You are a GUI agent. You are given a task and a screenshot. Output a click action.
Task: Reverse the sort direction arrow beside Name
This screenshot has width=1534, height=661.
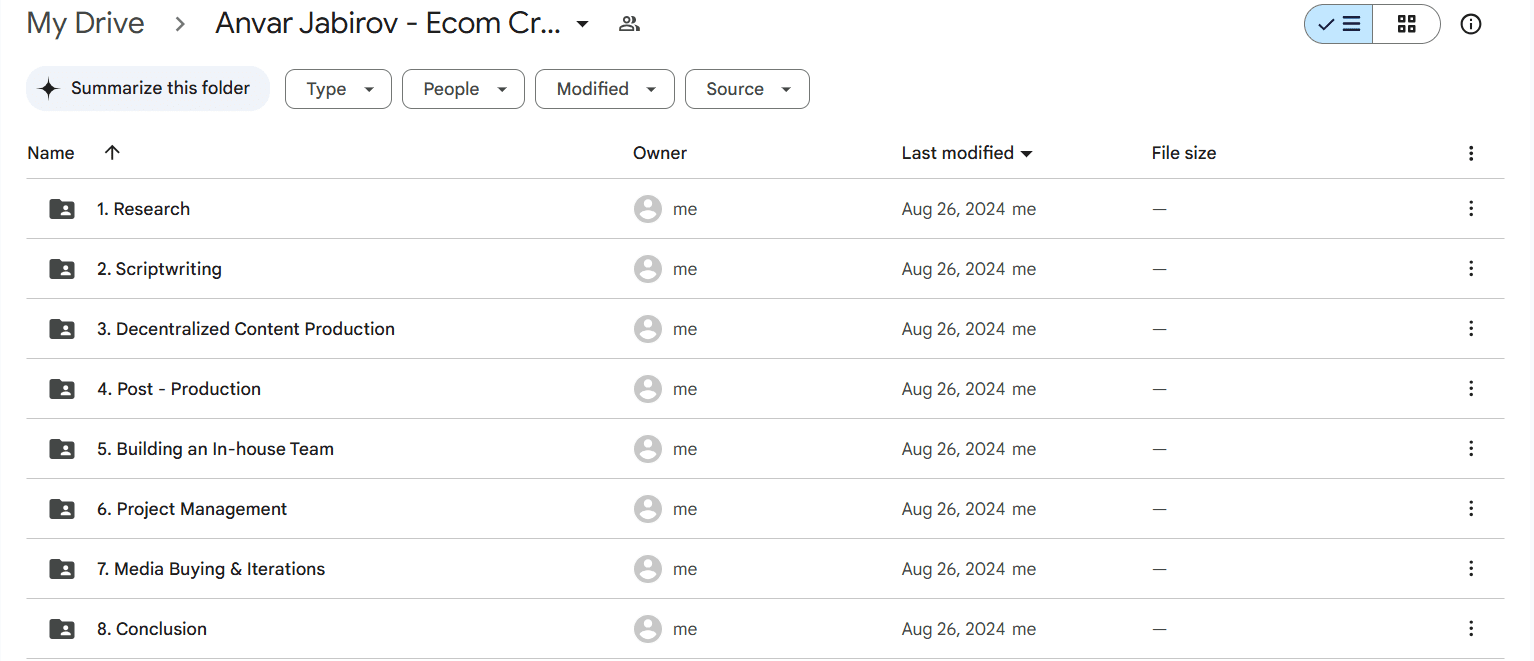click(112, 153)
